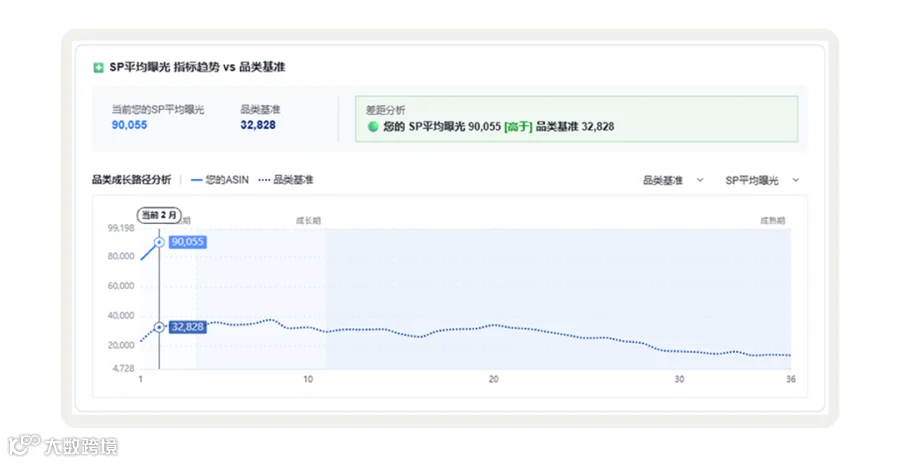Click the y-axis value 60,000
This screenshot has height=463, width=900.
click(x=121, y=286)
